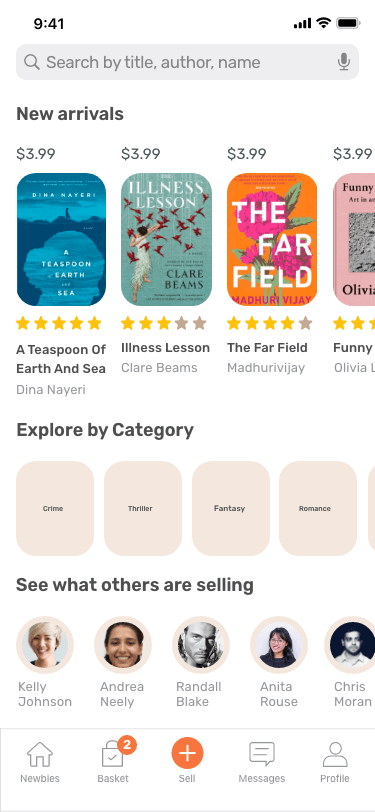The height and width of the screenshot is (812, 375).
Task: Tap the microphone voice search icon
Action: (343, 62)
